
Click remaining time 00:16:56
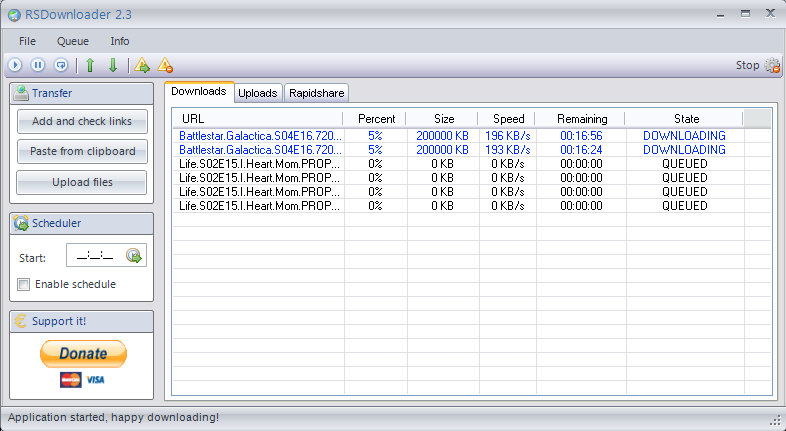click(x=581, y=136)
